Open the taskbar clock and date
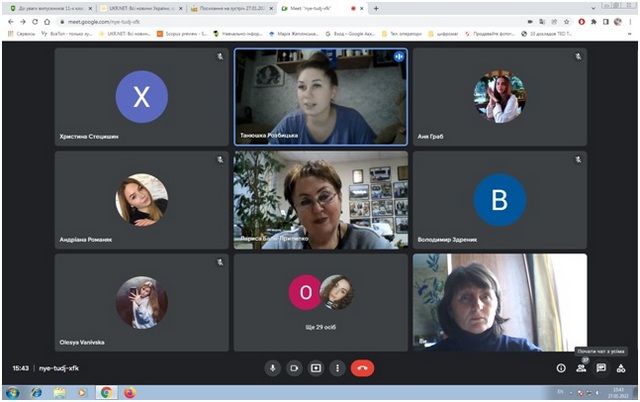The height and width of the screenshot is (402, 640). coord(618,393)
